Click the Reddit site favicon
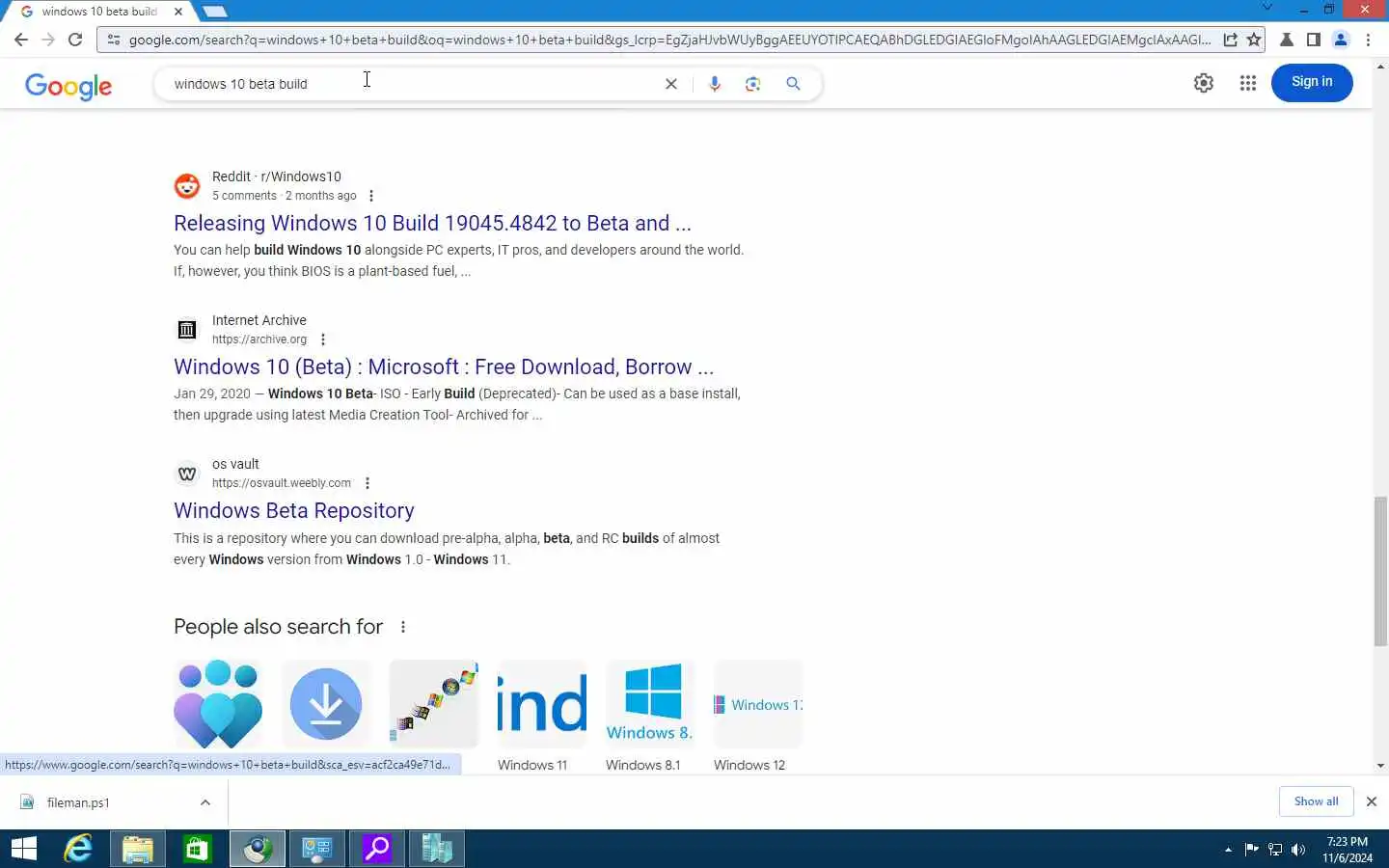 point(187,186)
